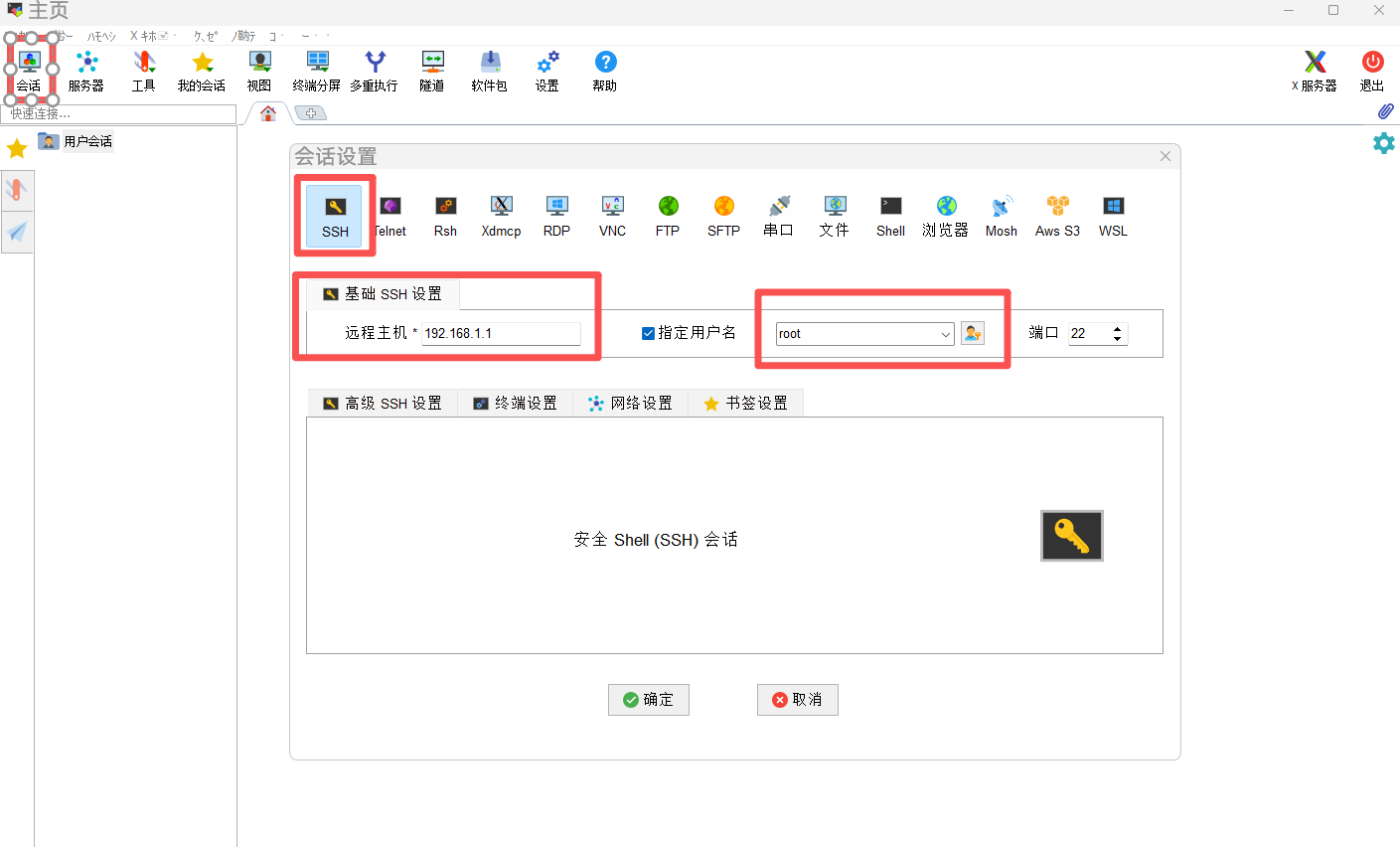Expand the username dropdown showing root
1400x847 pixels.
945,334
